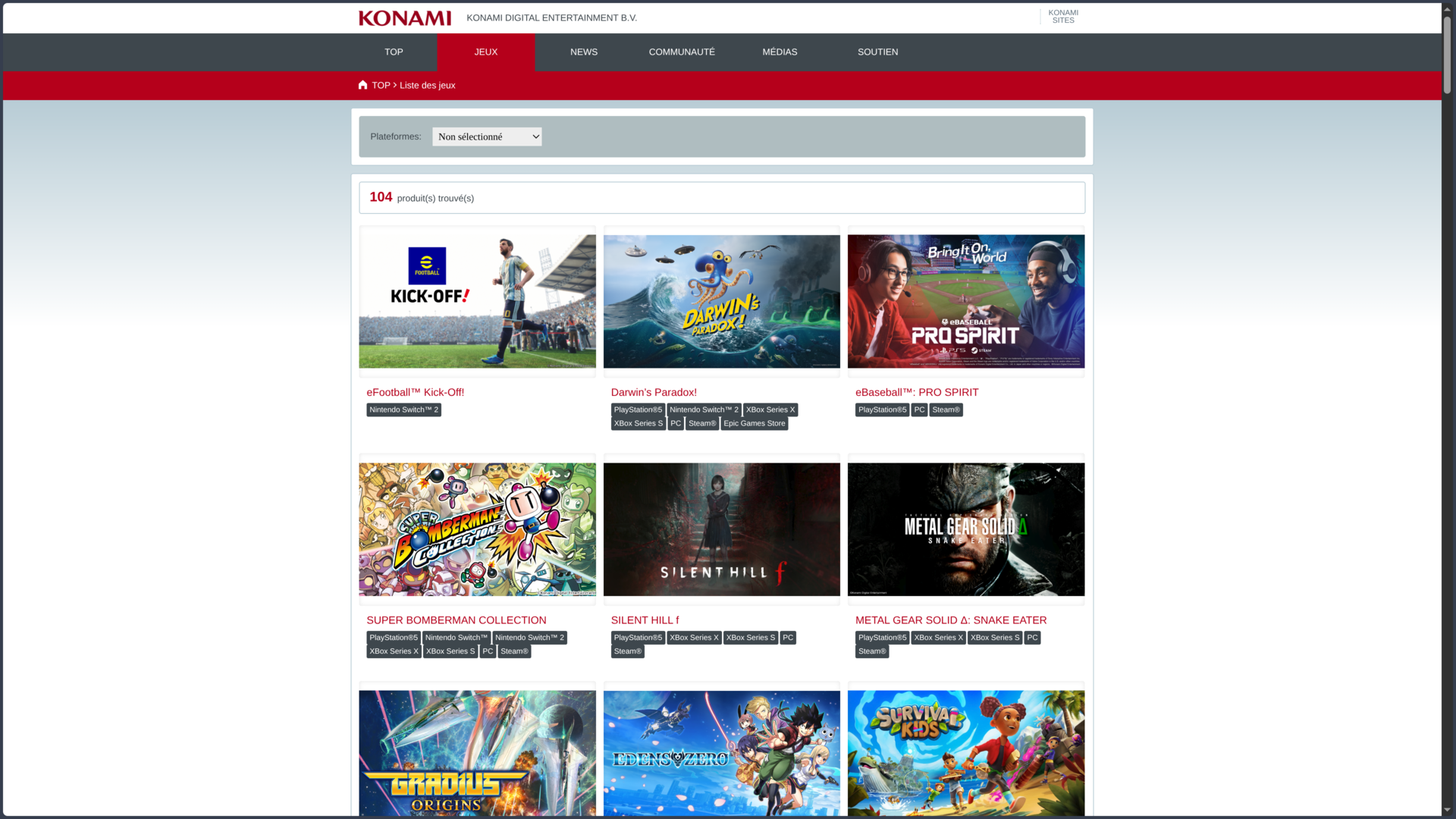Click PlayStation®5 tag under Metal Gear Solid Delta
The image size is (1456, 819).
[x=882, y=638]
